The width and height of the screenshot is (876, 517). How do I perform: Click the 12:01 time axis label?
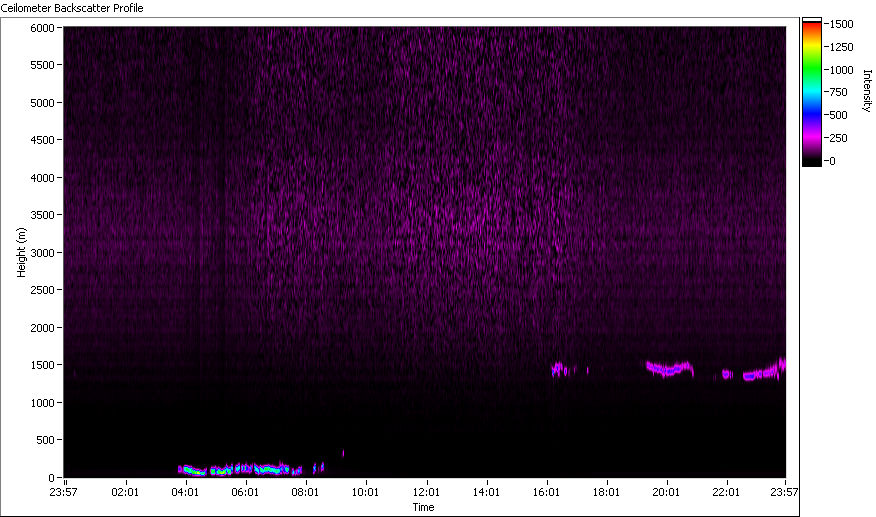click(x=426, y=492)
